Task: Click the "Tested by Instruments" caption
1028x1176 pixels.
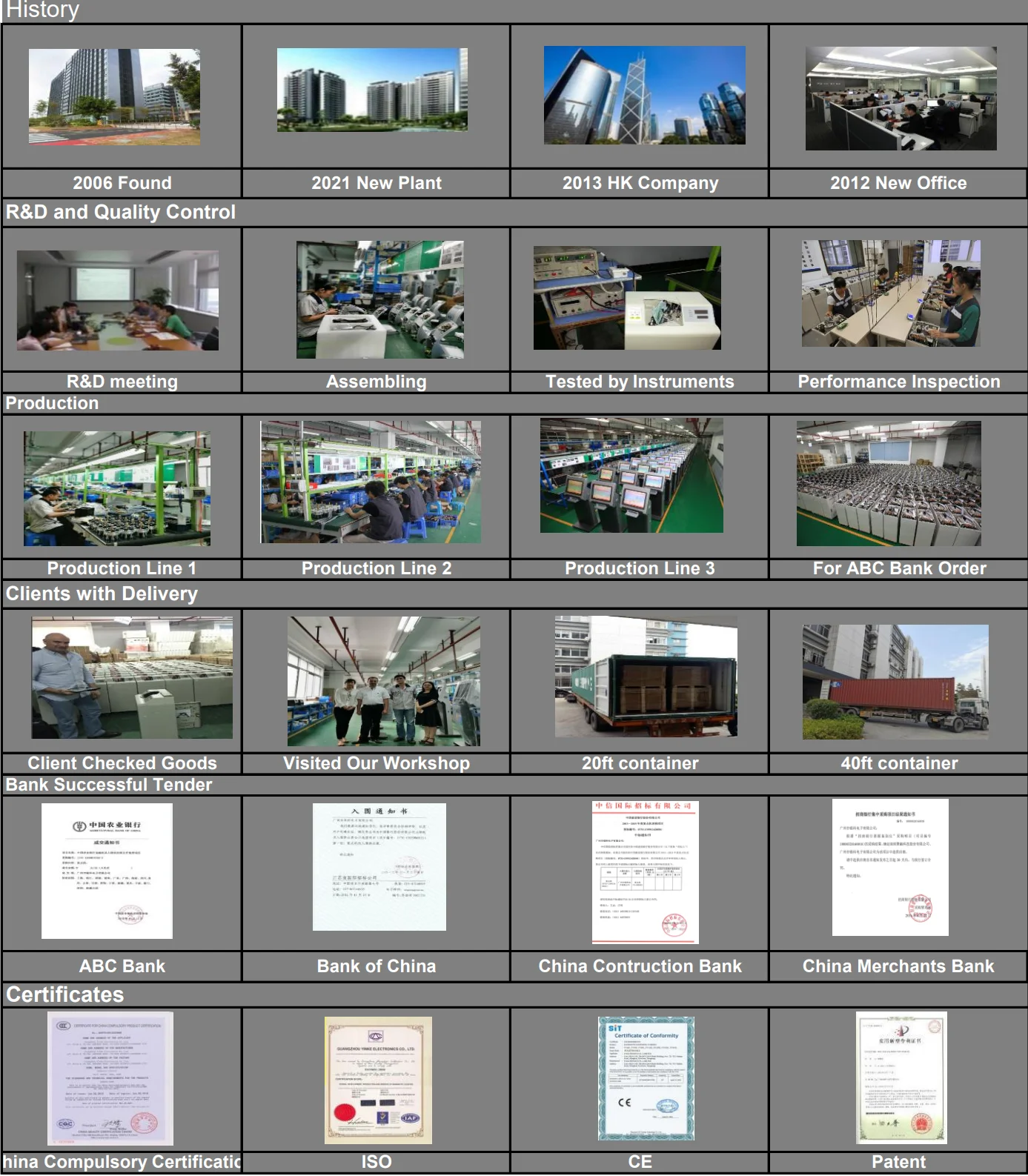Action: [640, 382]
